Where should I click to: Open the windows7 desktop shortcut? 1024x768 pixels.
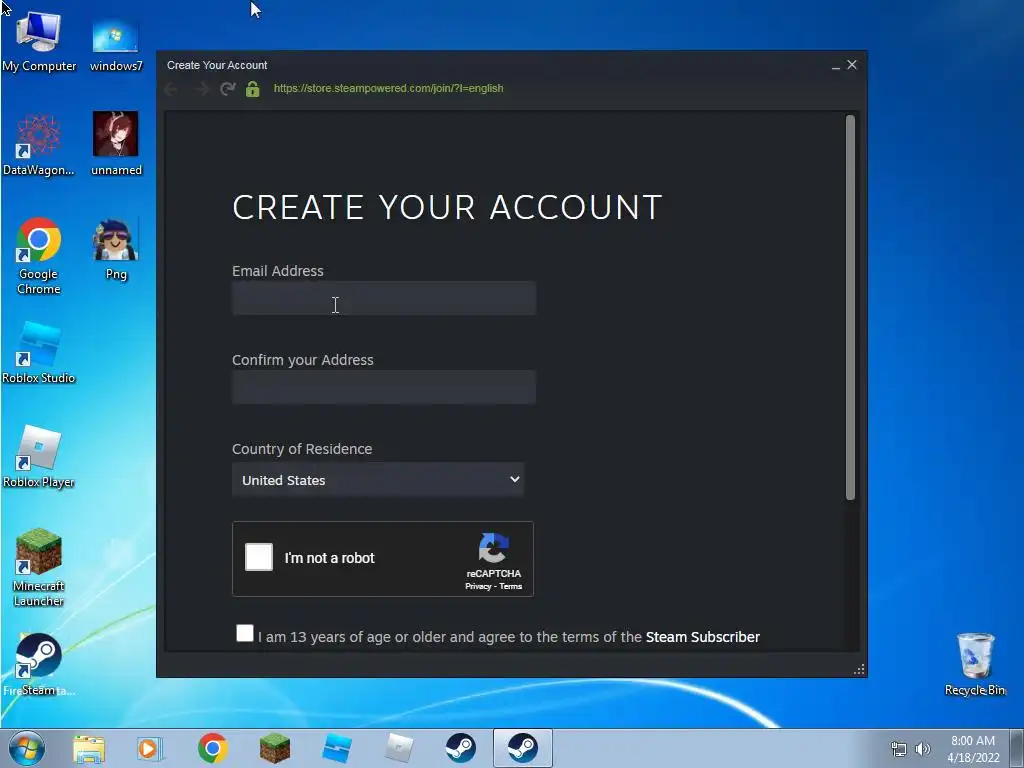pyautogui.click(x=116, y=43)
